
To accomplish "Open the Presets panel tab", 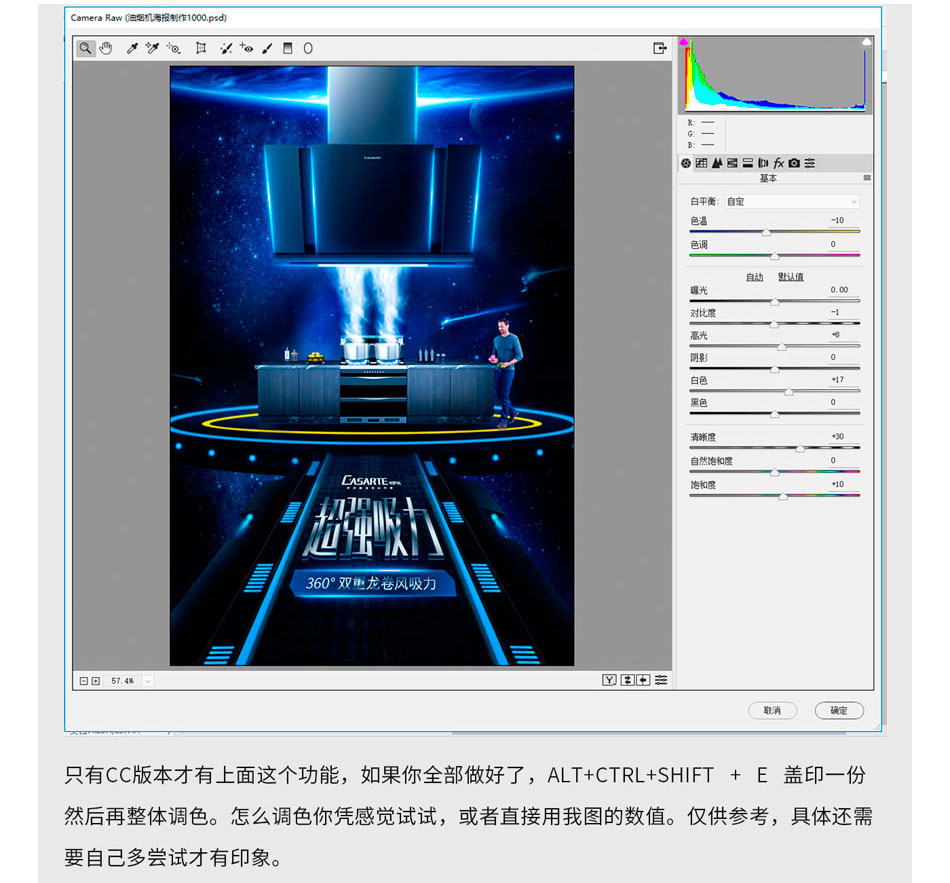I will click(x=810, y=163).
